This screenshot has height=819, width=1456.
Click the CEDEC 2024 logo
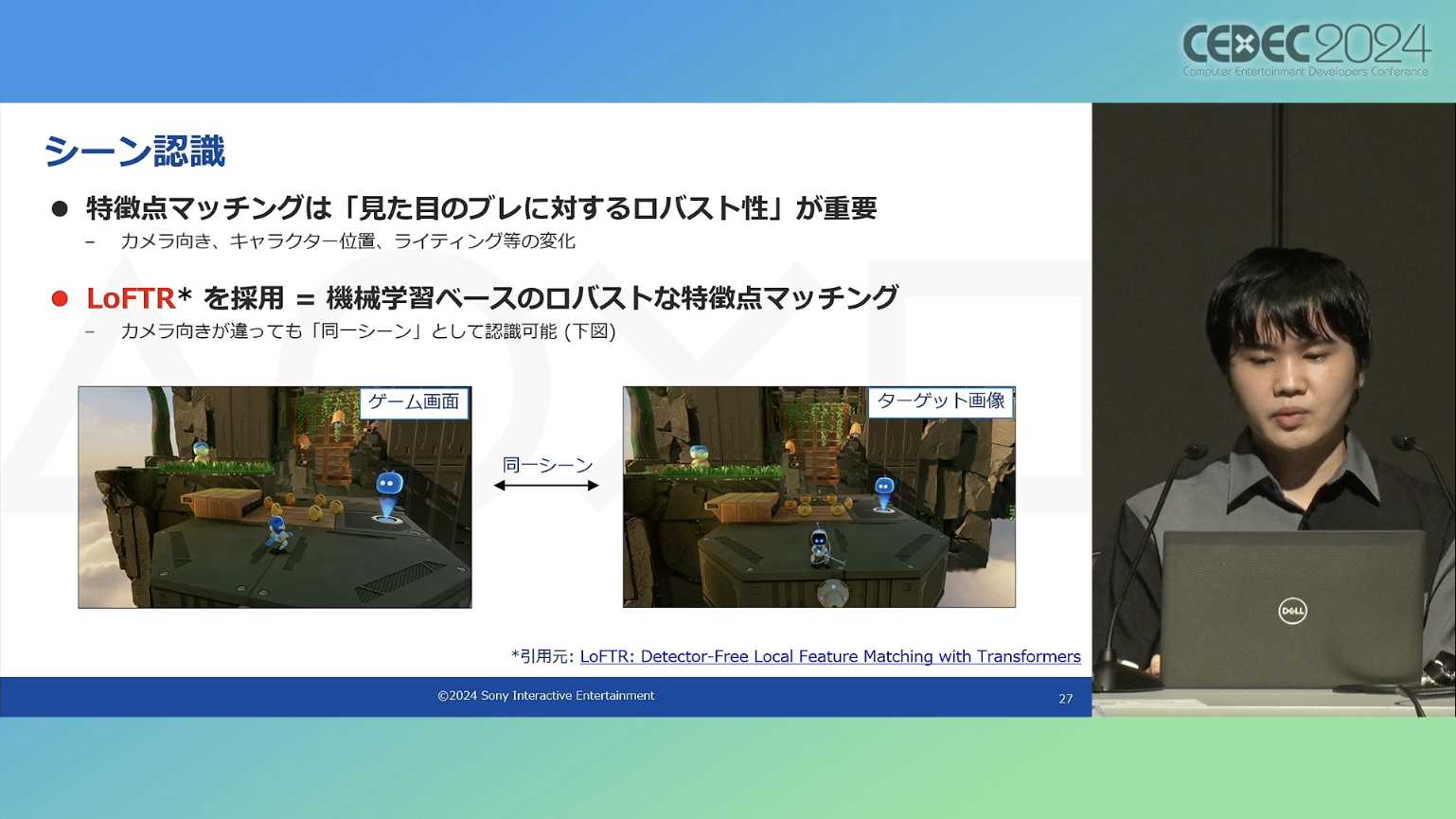pyautogui.click(x=1305, y=49)
